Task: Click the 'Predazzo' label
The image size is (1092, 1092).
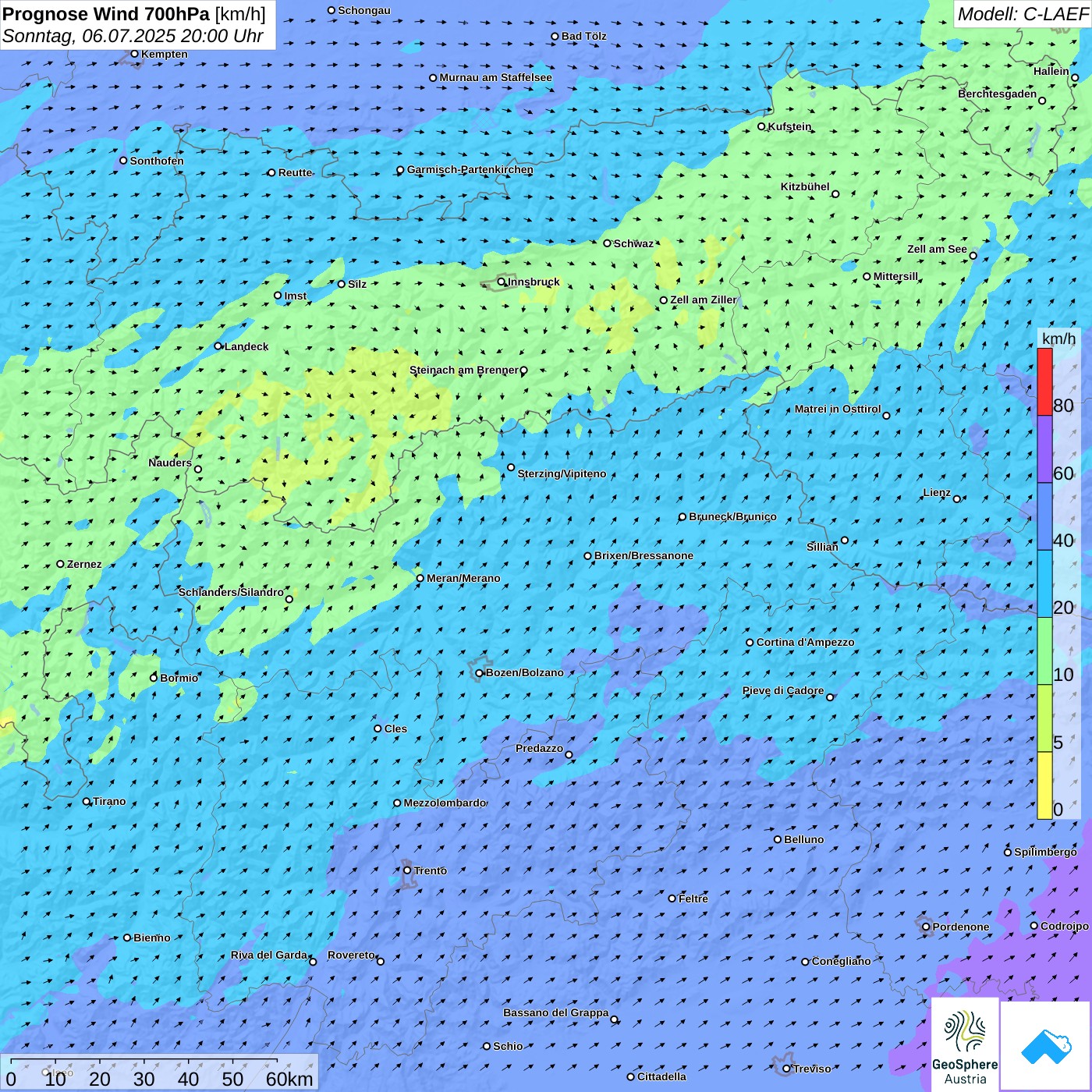Action: [x=539, y=748]
